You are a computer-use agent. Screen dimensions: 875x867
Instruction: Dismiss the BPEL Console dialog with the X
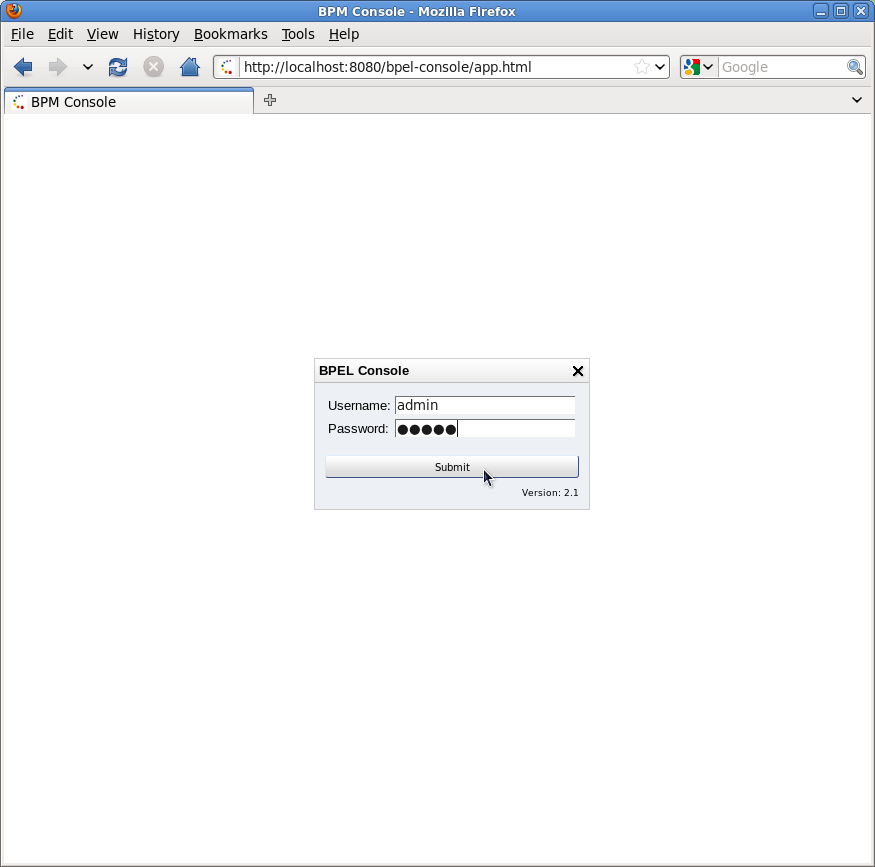[577, 371]
